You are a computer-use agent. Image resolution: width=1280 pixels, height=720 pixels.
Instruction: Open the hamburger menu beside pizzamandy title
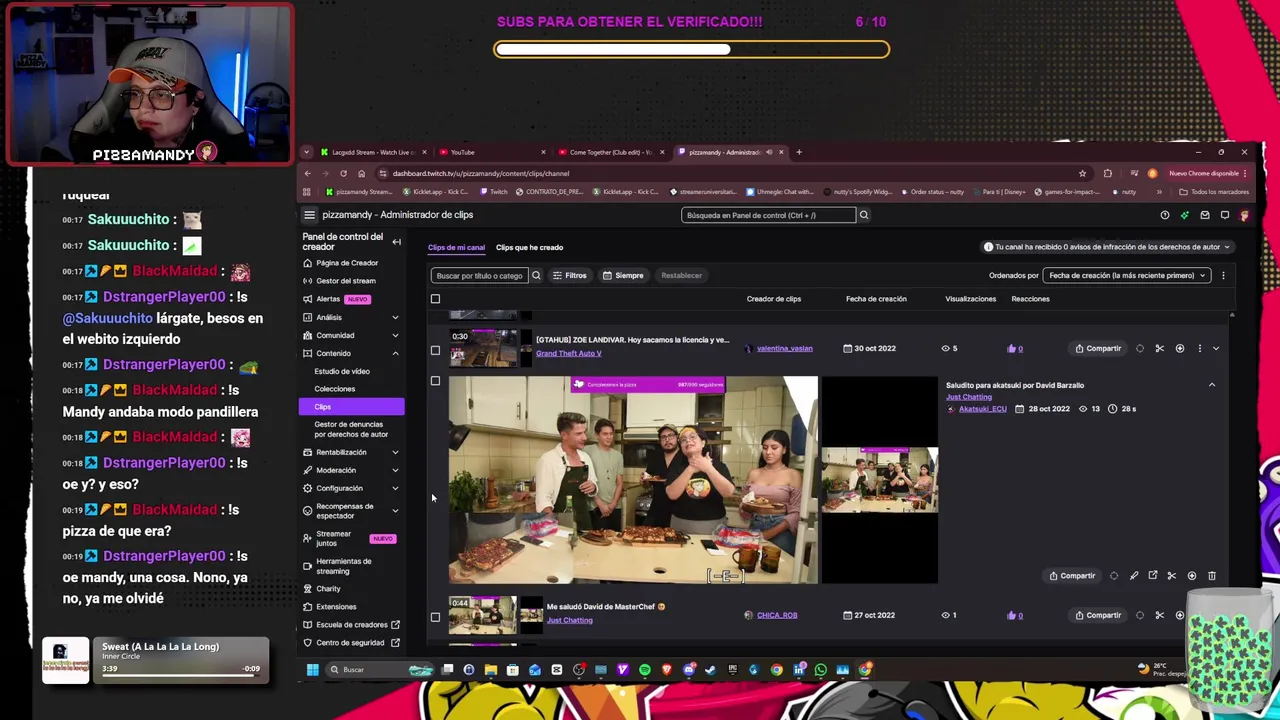[x=309, y=215]
